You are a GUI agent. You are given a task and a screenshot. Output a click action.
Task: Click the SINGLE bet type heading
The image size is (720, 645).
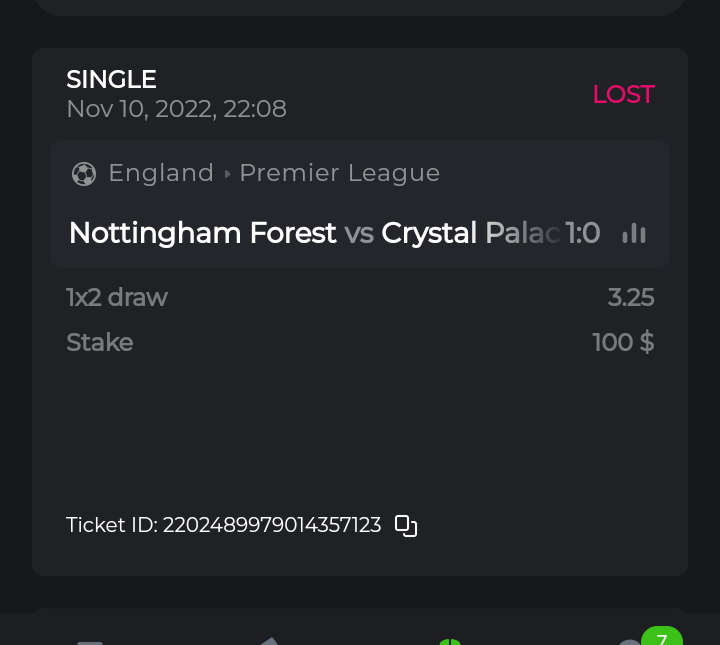(111, 79)
